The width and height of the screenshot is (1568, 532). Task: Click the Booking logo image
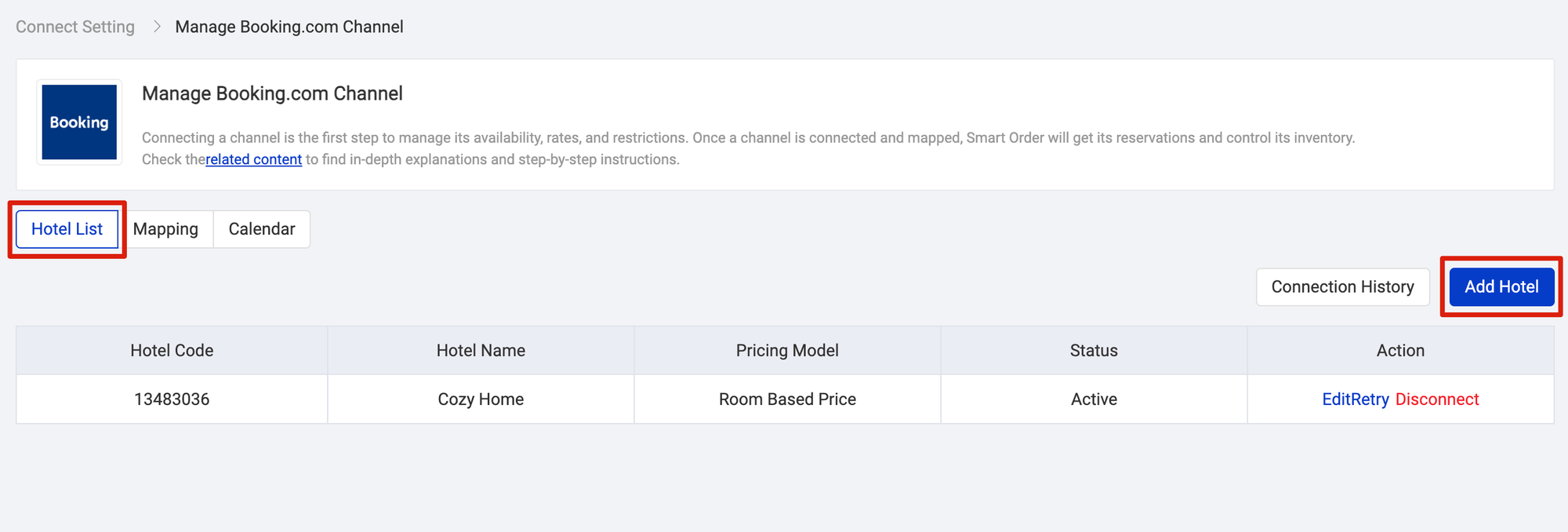coord(79,122)
